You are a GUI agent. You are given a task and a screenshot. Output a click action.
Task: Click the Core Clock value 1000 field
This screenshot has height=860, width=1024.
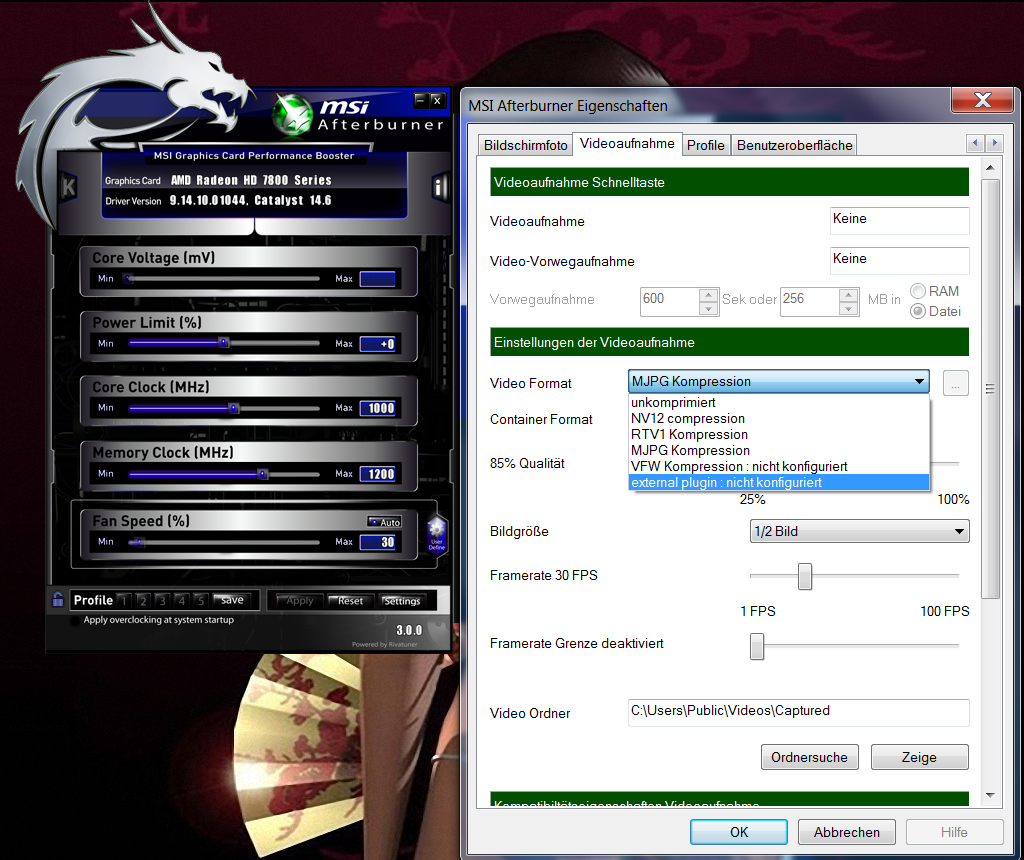tap(378, 408)
